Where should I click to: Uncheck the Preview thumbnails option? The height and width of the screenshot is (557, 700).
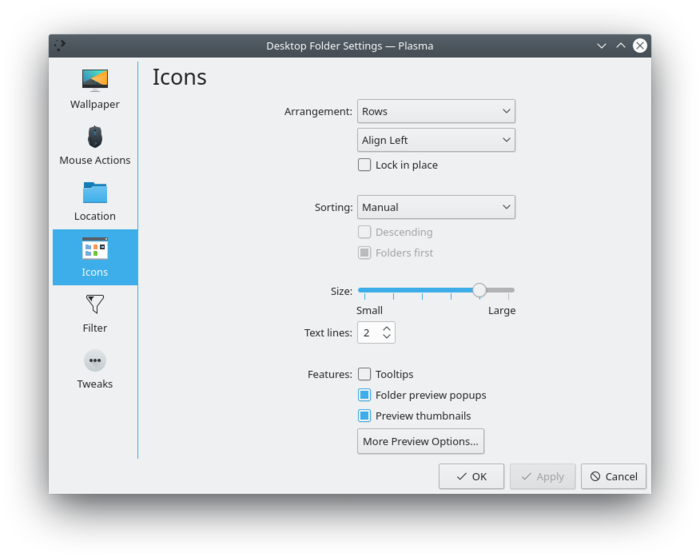365,416
